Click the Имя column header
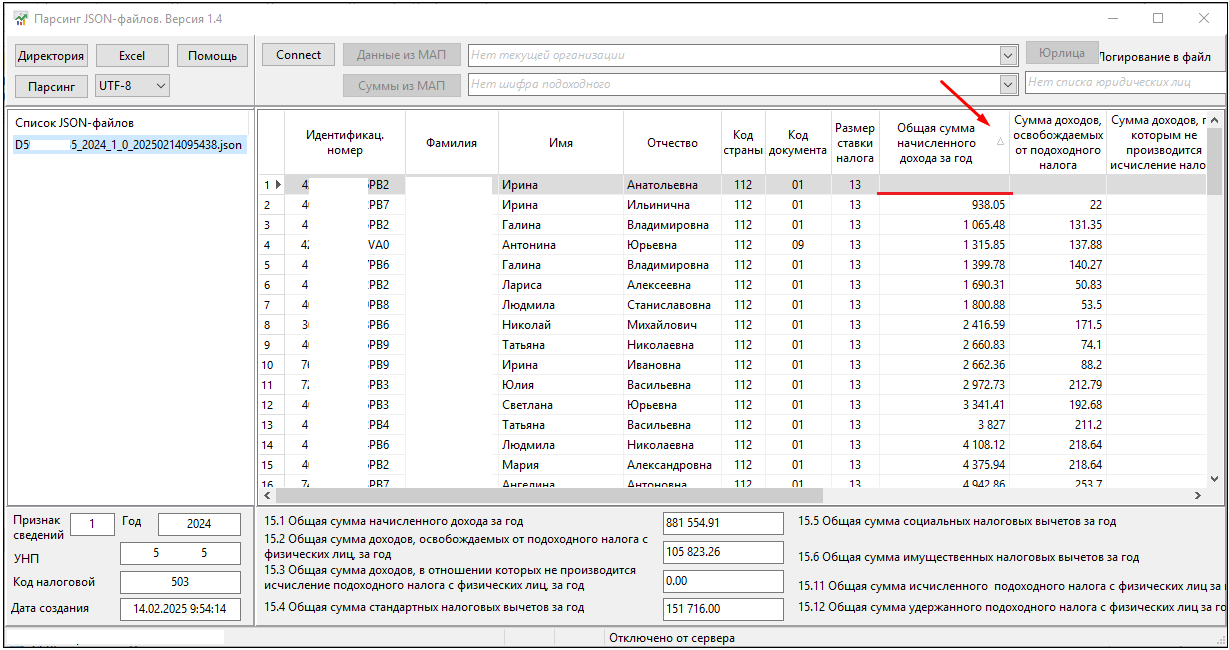The height and width of the screenshot is (650, 1229). [x=561, y=143]
